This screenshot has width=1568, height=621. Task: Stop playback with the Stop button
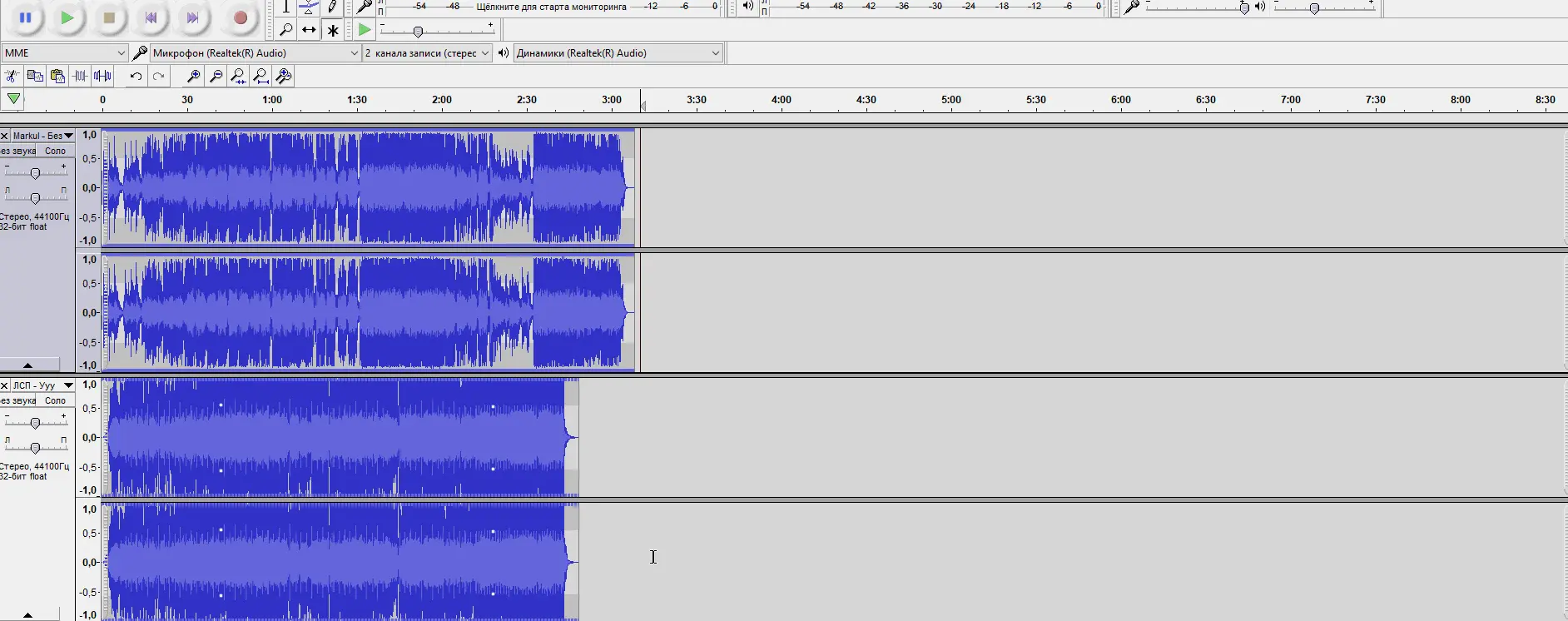tap(109, 17)
